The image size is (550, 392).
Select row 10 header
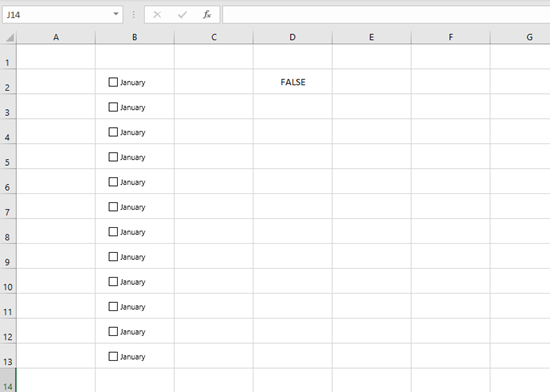pos(8,281)
